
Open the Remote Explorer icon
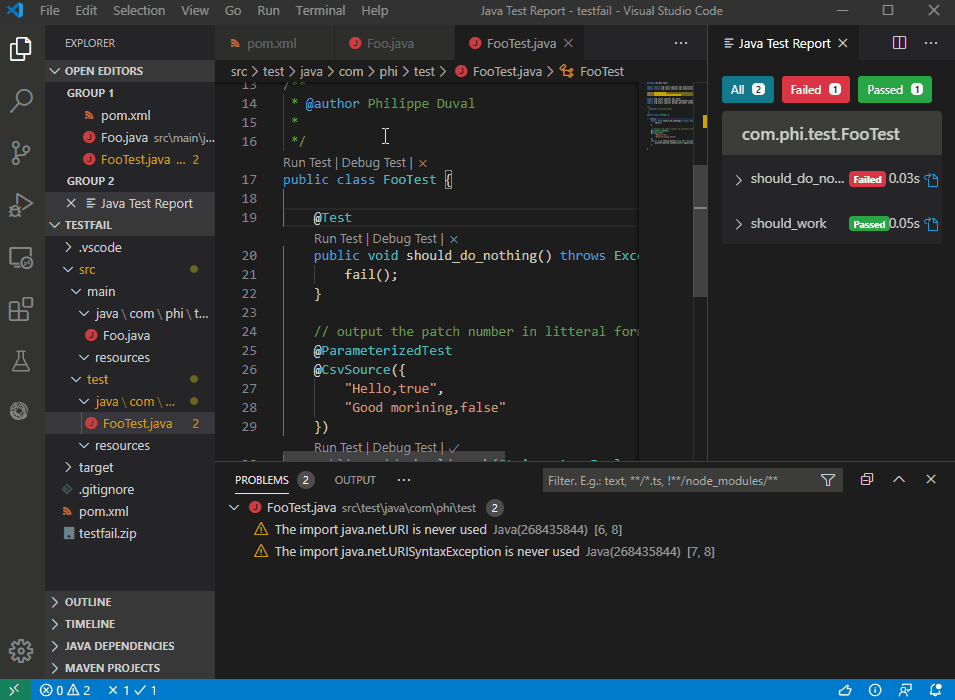21,258
